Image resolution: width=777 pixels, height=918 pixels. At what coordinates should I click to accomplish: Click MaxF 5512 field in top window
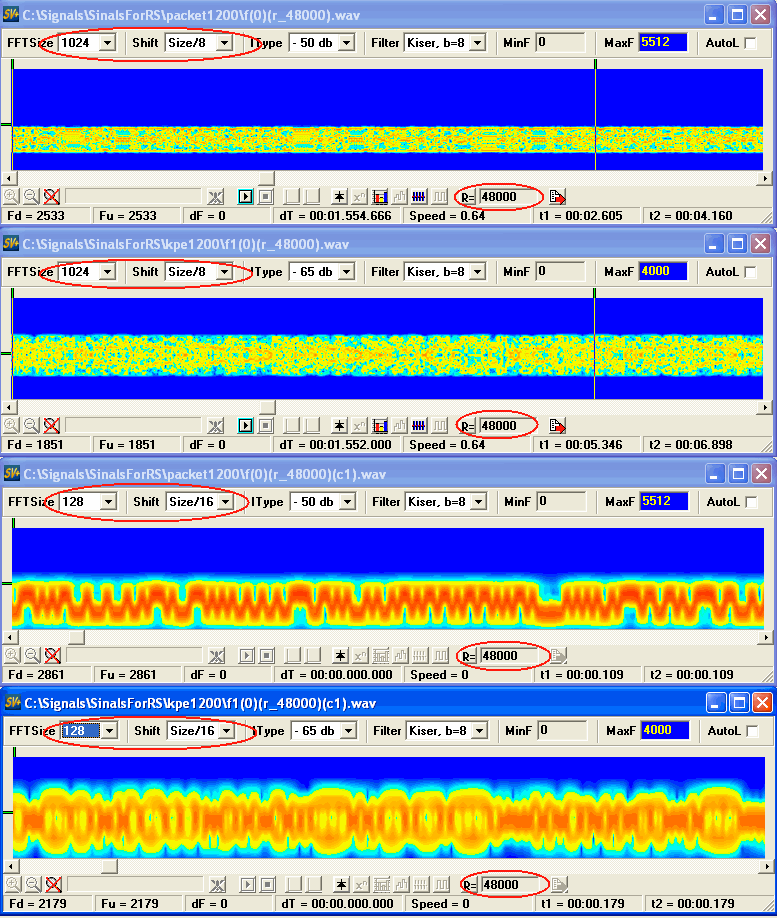[x=663, y=43]
